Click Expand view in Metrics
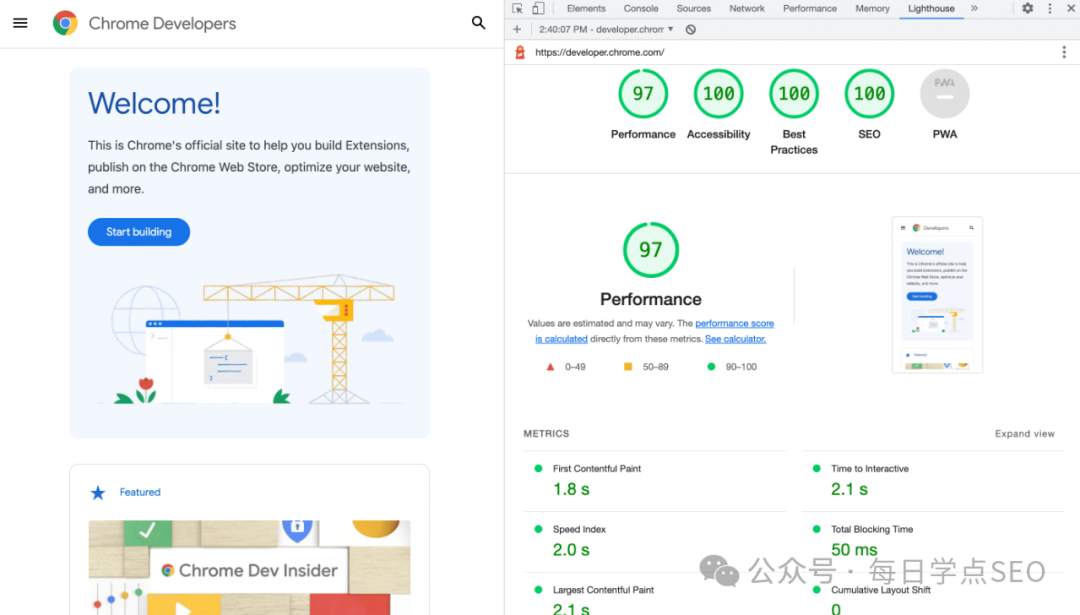 click(1024, 434)
